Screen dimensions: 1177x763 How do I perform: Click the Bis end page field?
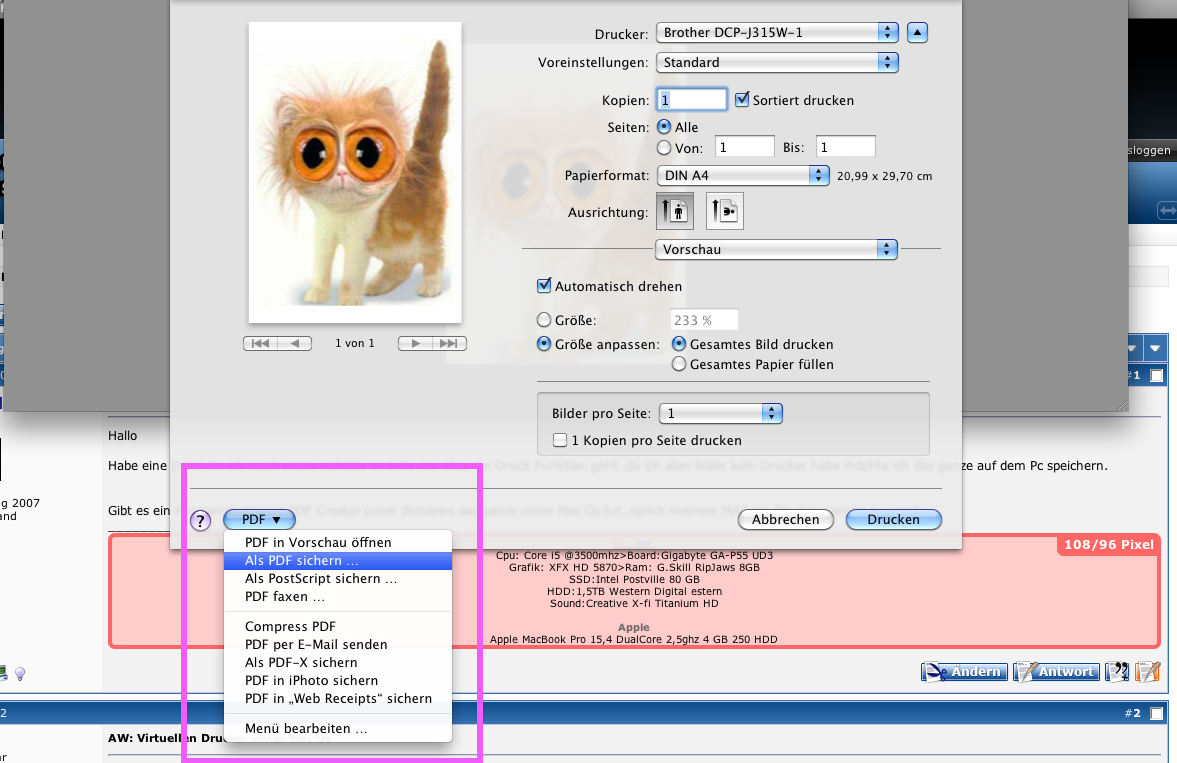(x=845, y=147)
